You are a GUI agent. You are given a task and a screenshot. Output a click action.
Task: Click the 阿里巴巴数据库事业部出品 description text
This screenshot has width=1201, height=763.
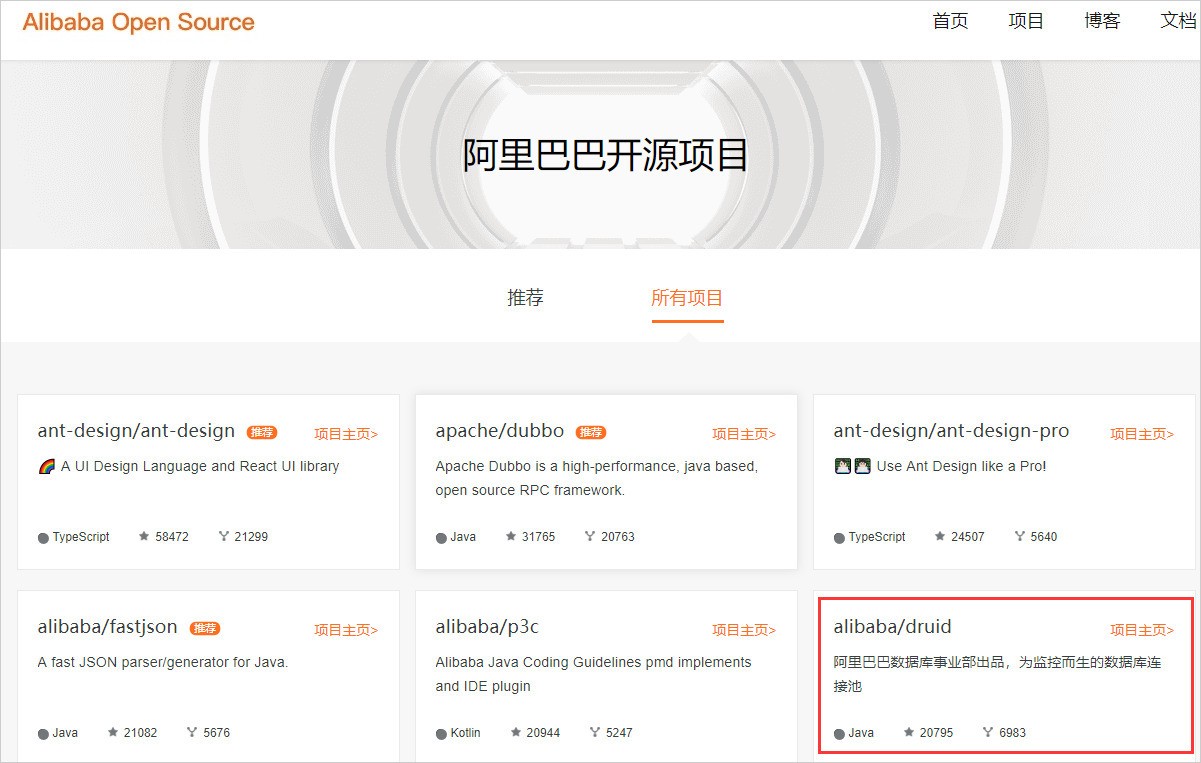coord(998,674)
